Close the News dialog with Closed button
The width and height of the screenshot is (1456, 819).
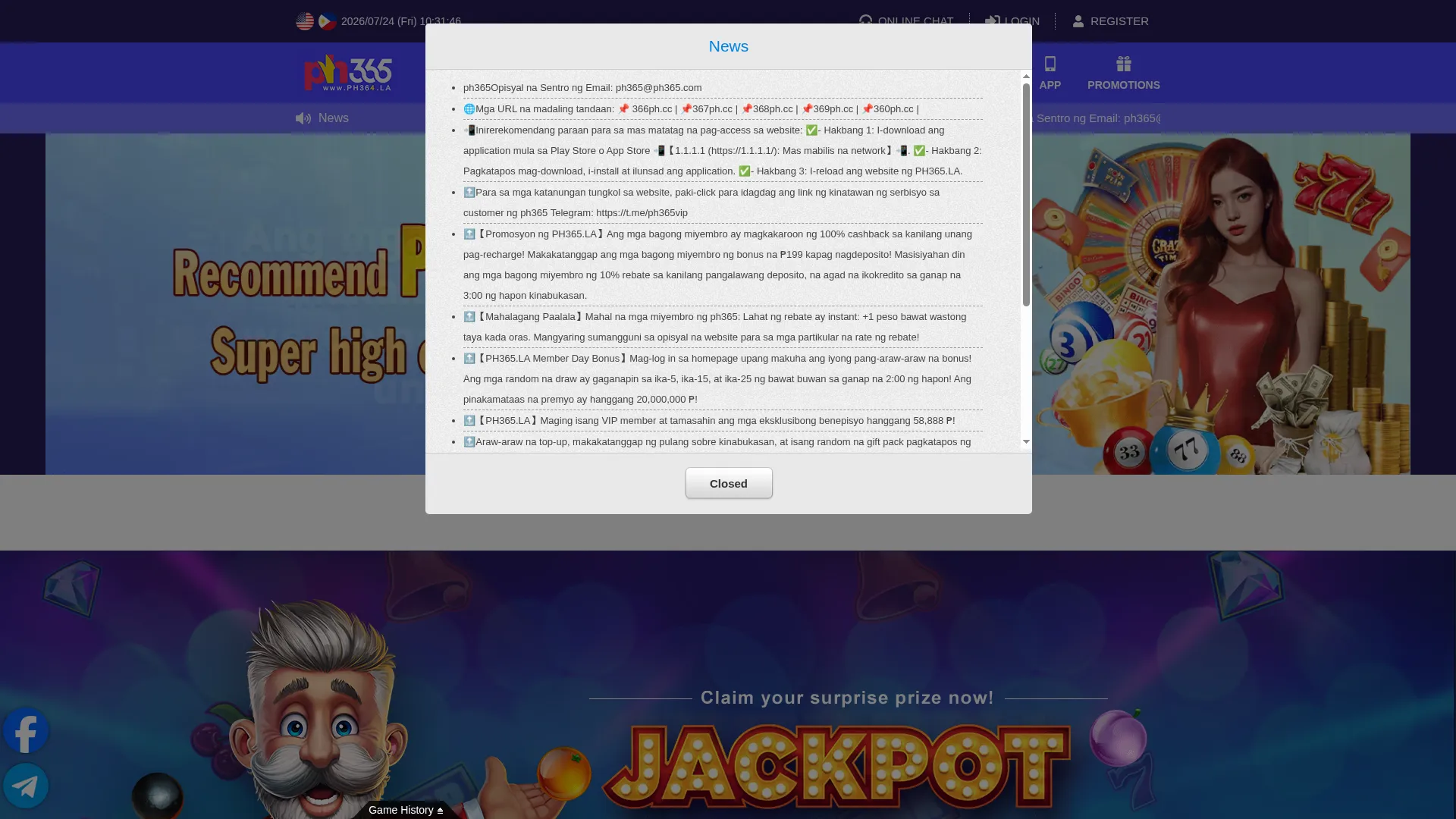click(x=729, y=484)
